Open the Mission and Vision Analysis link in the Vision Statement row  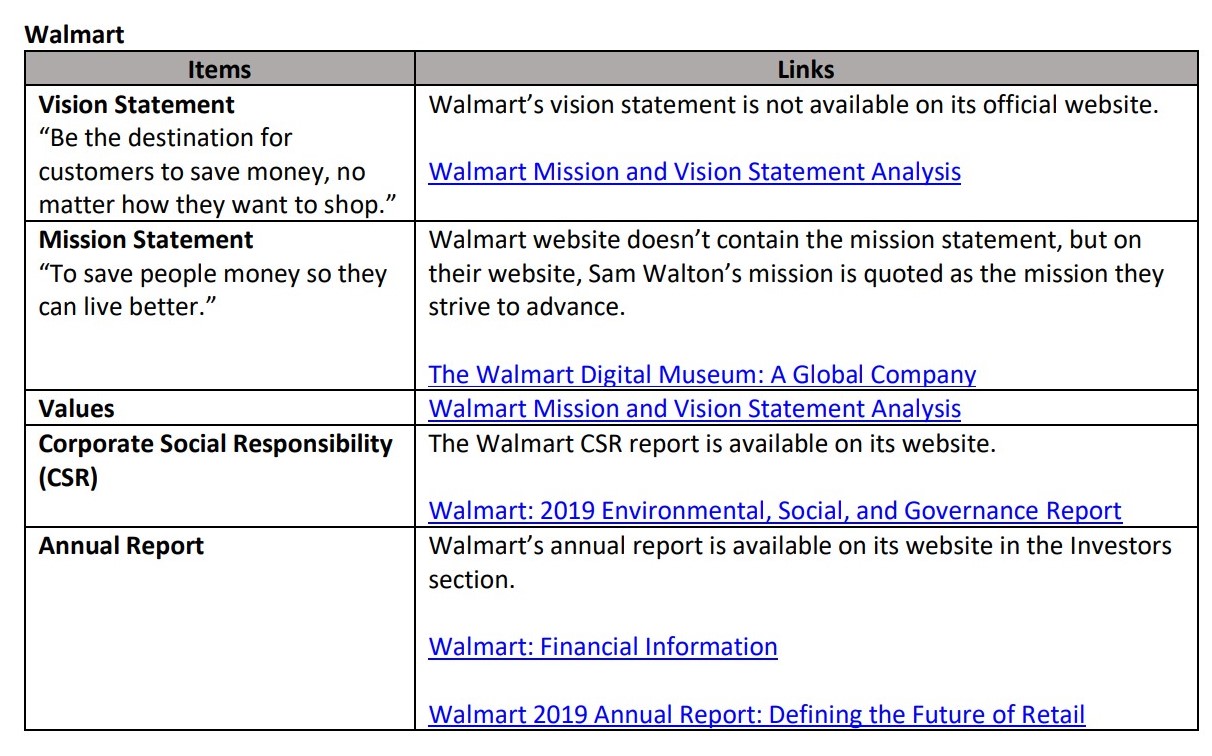coord(695,172)
